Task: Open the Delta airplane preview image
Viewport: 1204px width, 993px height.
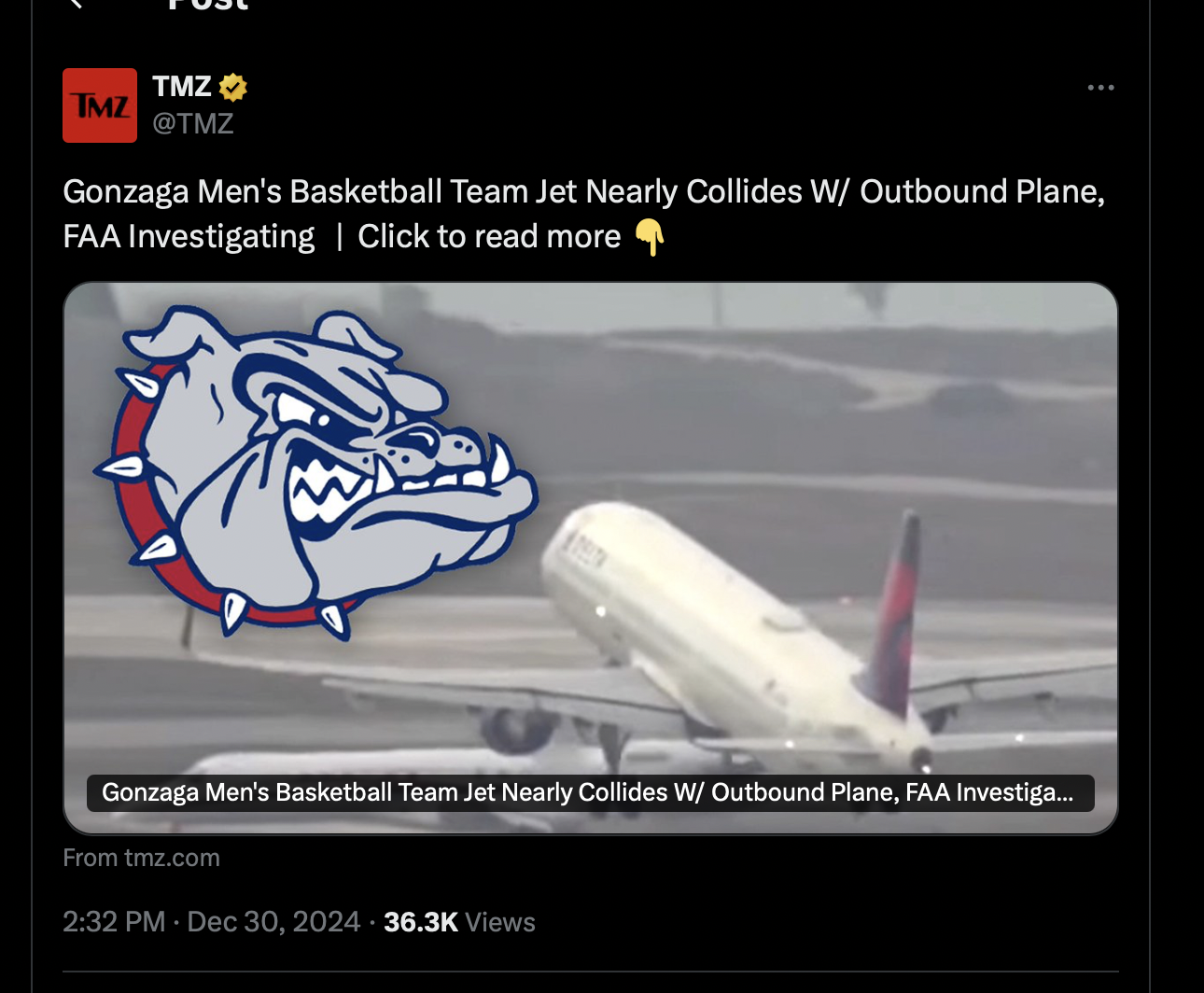Action: (590, 557)
